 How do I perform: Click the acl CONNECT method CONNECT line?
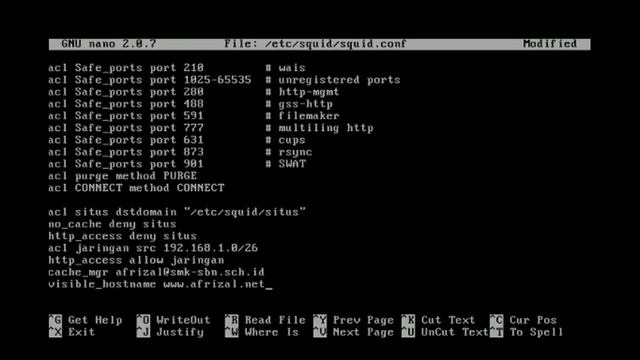(136, 188)
